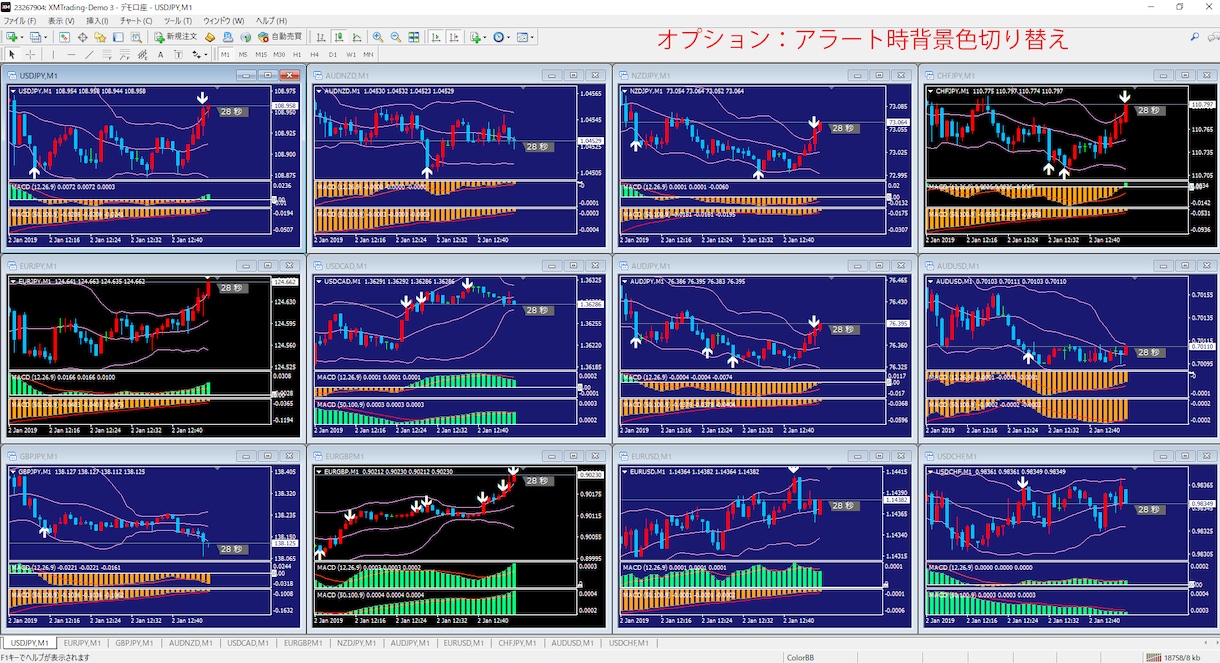This screenshot has width=1220, height=663.
Task: Open the new chart dropdown arrow
Action: pos(21,37)
